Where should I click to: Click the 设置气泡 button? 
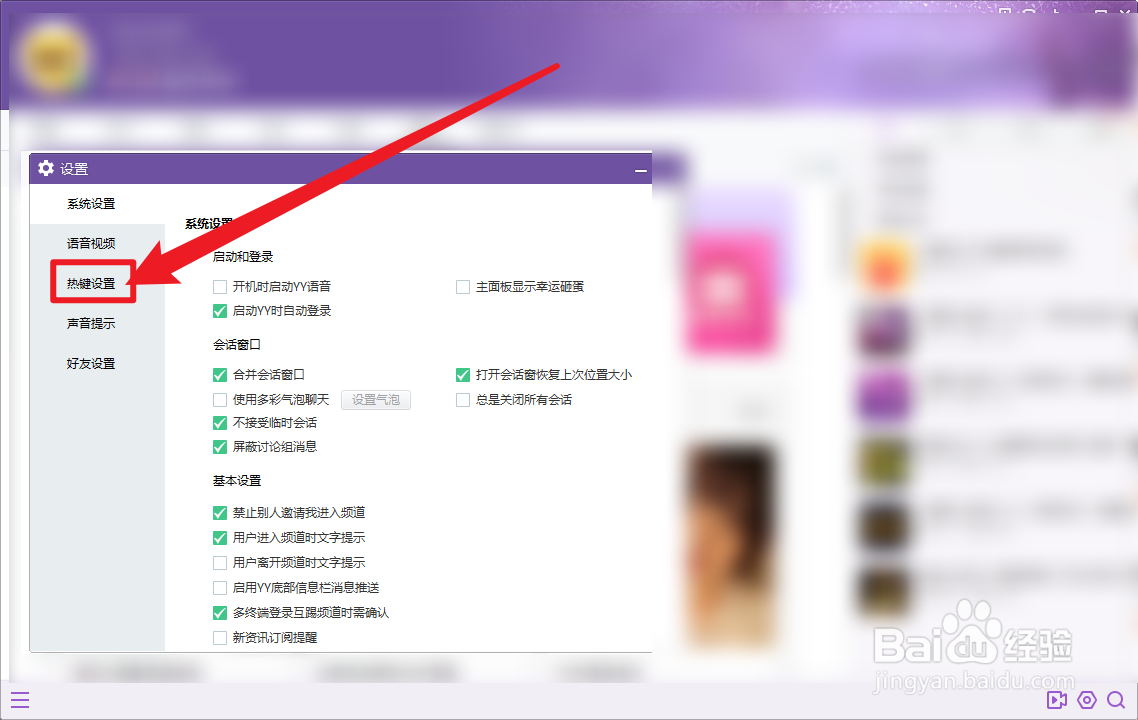[376, 399]
